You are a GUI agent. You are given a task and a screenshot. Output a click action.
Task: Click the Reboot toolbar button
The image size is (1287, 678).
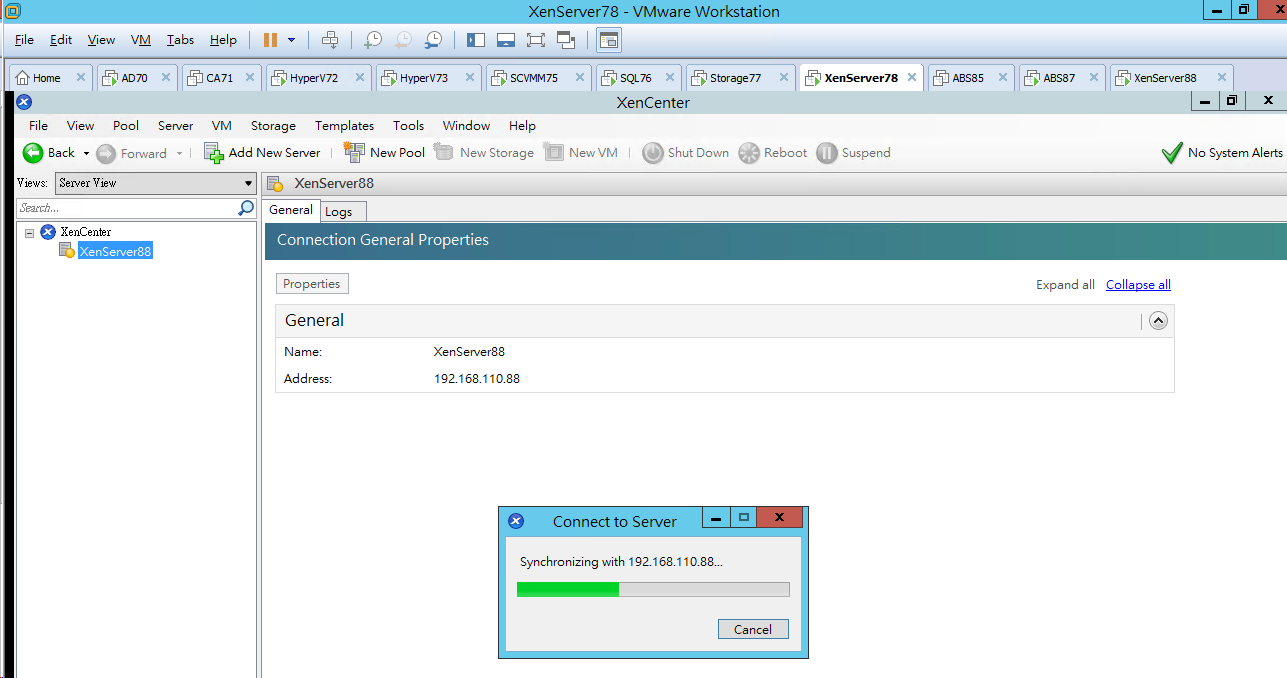click(773, 152)
